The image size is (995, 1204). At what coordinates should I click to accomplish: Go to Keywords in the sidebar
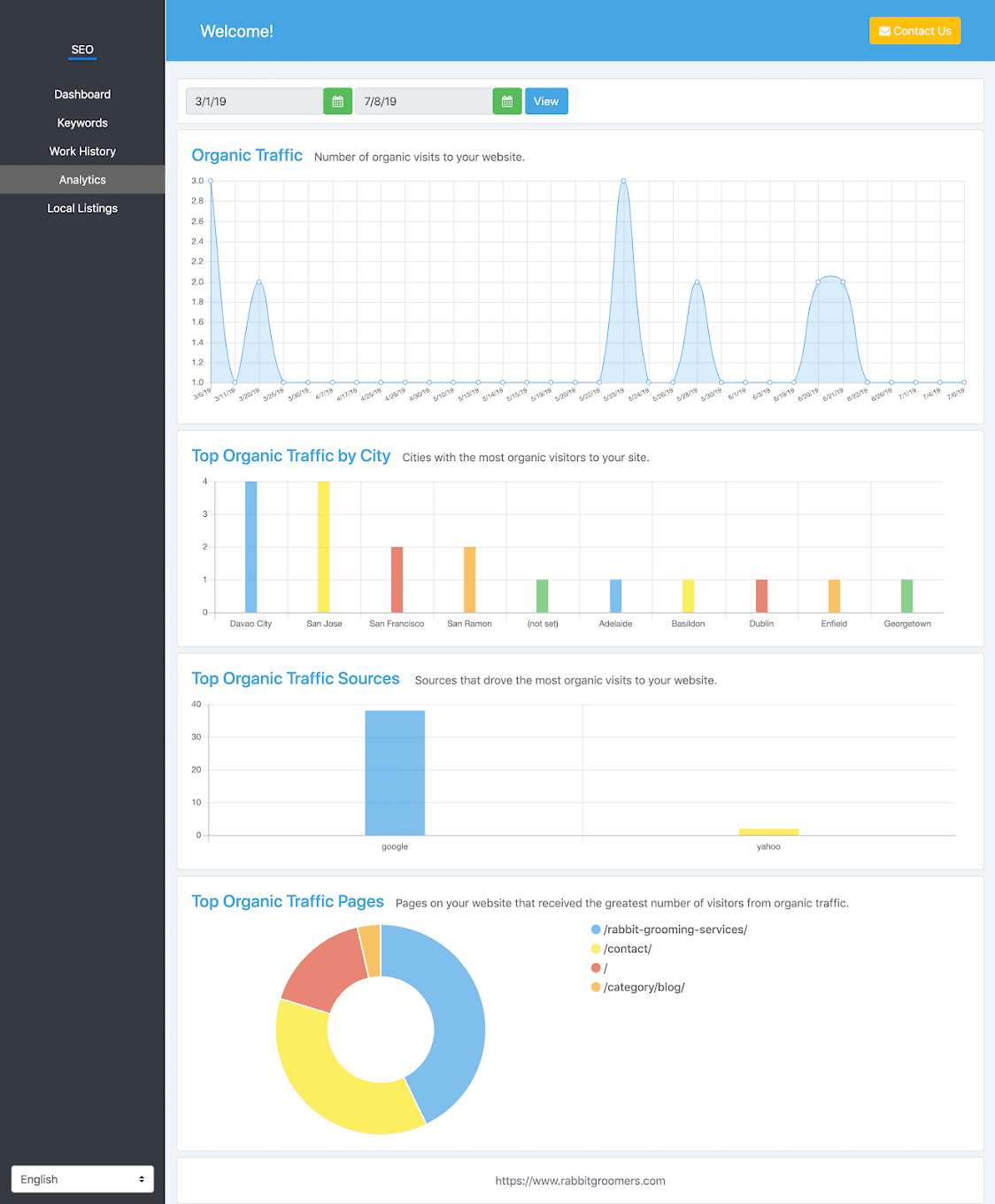tap(82, 123)
